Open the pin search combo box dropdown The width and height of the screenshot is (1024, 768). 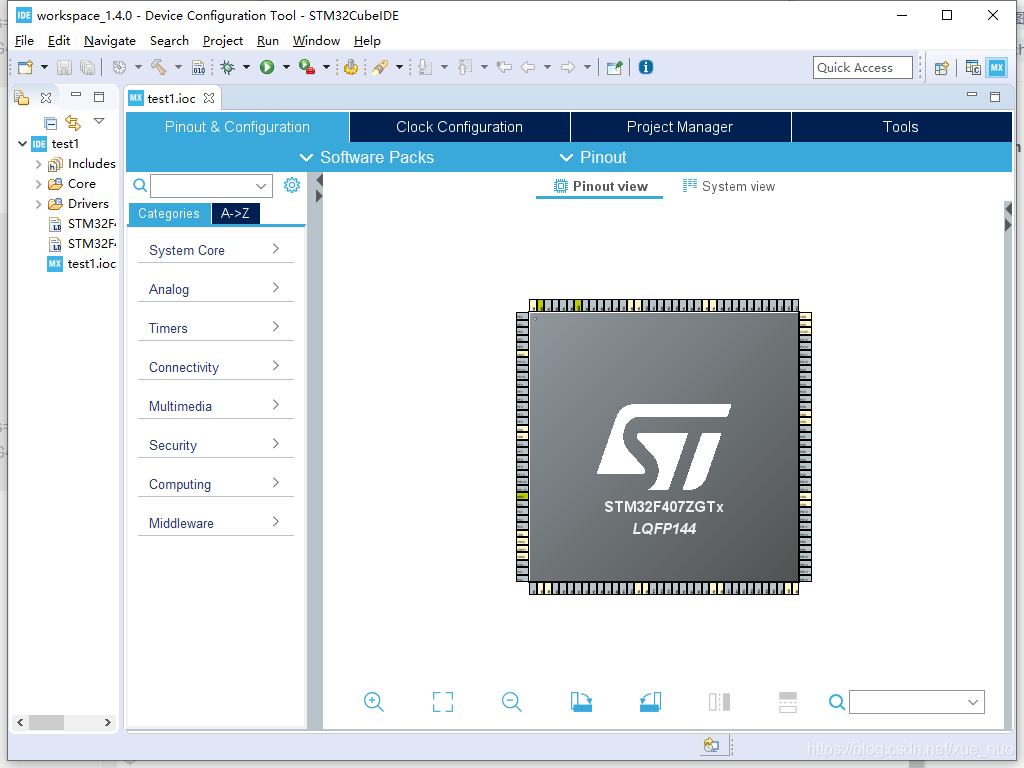[x=973, y=702]
